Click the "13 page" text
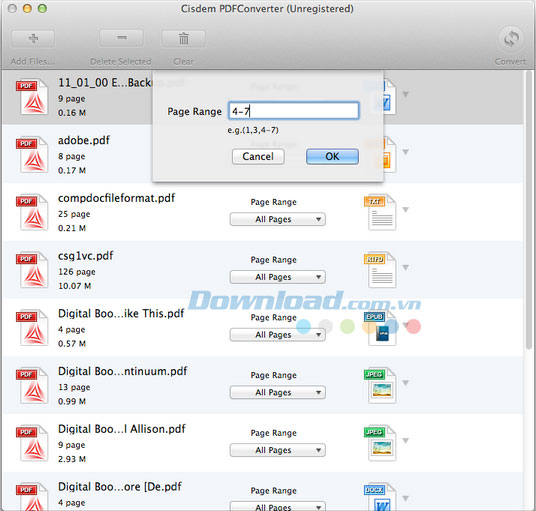This screenshot has height=511, width=536. pyautogui.click(x=74, y=388)
